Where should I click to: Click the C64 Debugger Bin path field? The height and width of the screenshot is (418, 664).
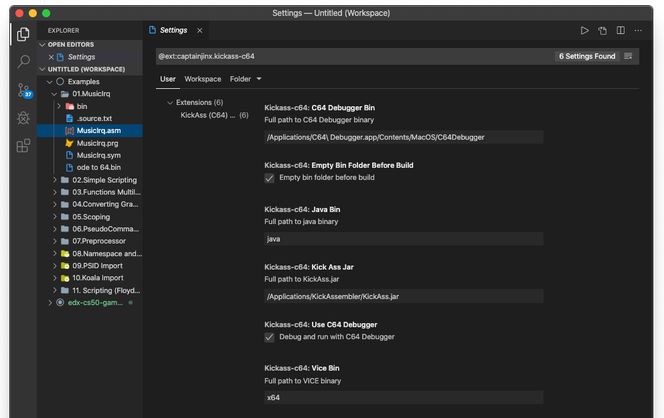(404, 137)
